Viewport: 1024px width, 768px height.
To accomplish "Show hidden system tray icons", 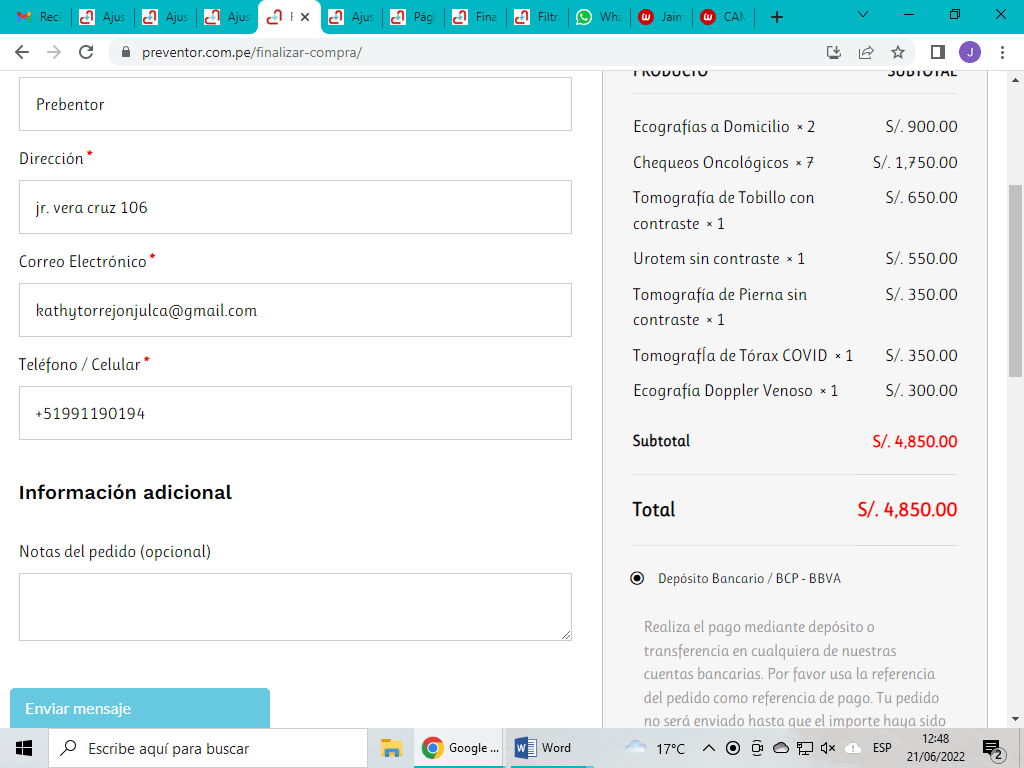I will click(x=709, y=748).
